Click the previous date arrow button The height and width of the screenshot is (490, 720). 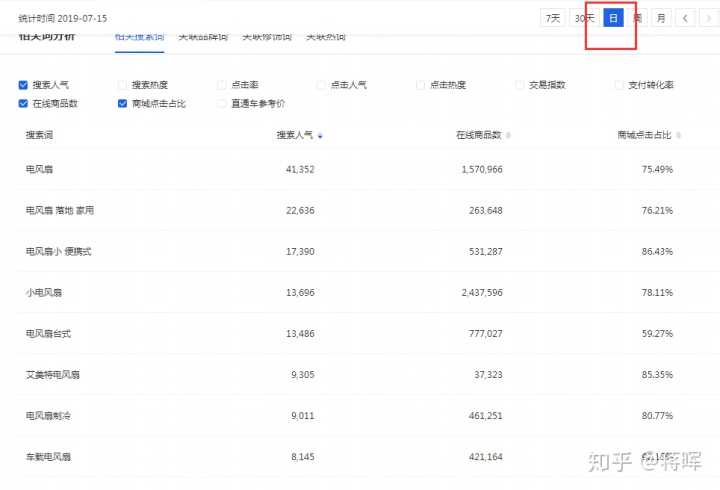[685, 18]
